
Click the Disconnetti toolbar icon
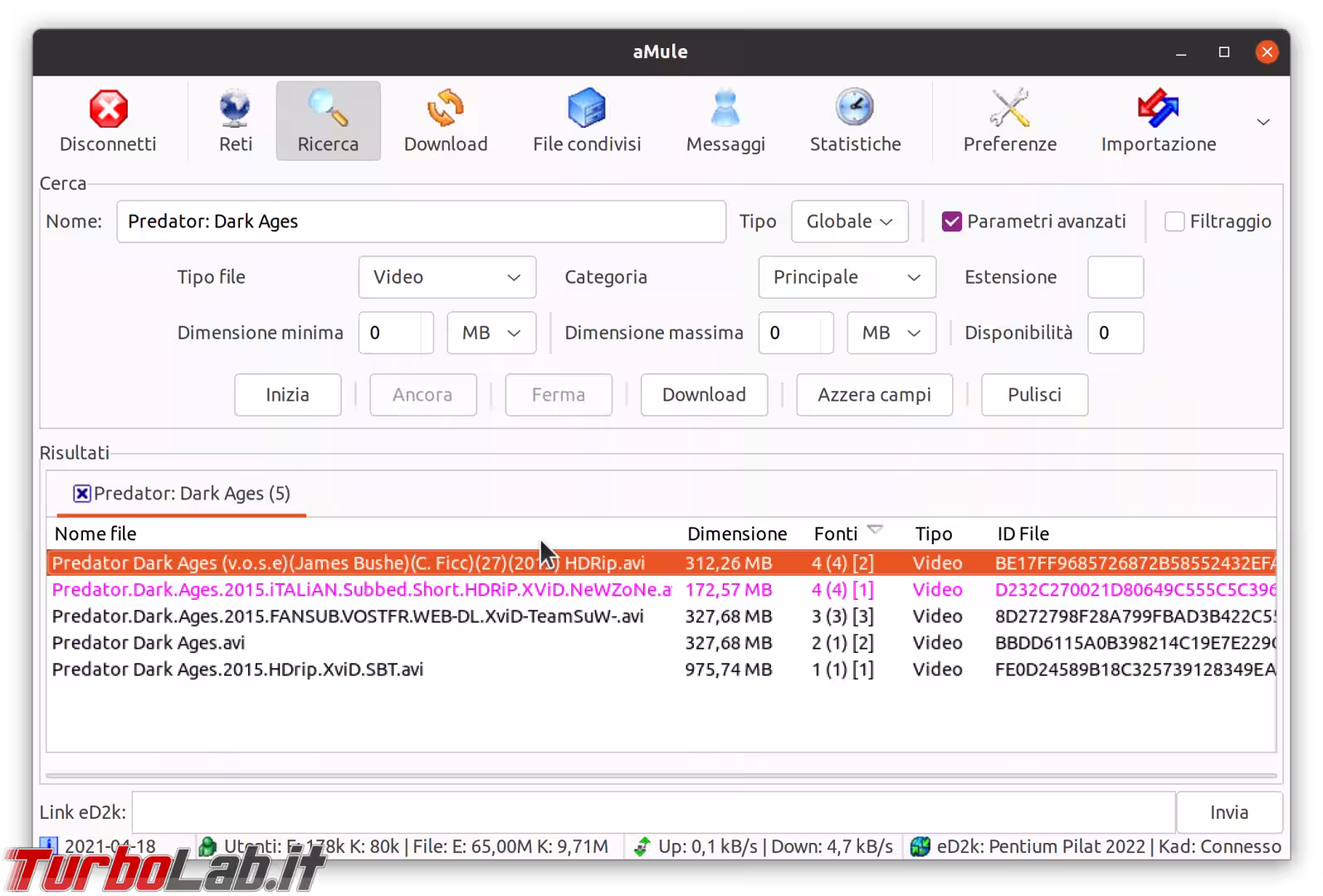[108, 121]
